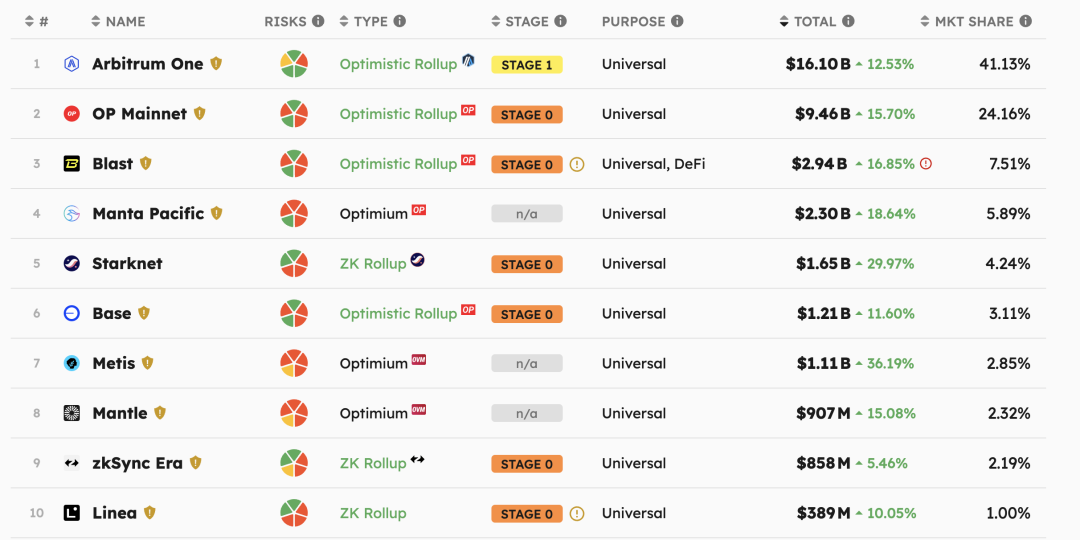Click the Metis risk rosette chart
1080x540 pixels.
click(x=294, y=363)
